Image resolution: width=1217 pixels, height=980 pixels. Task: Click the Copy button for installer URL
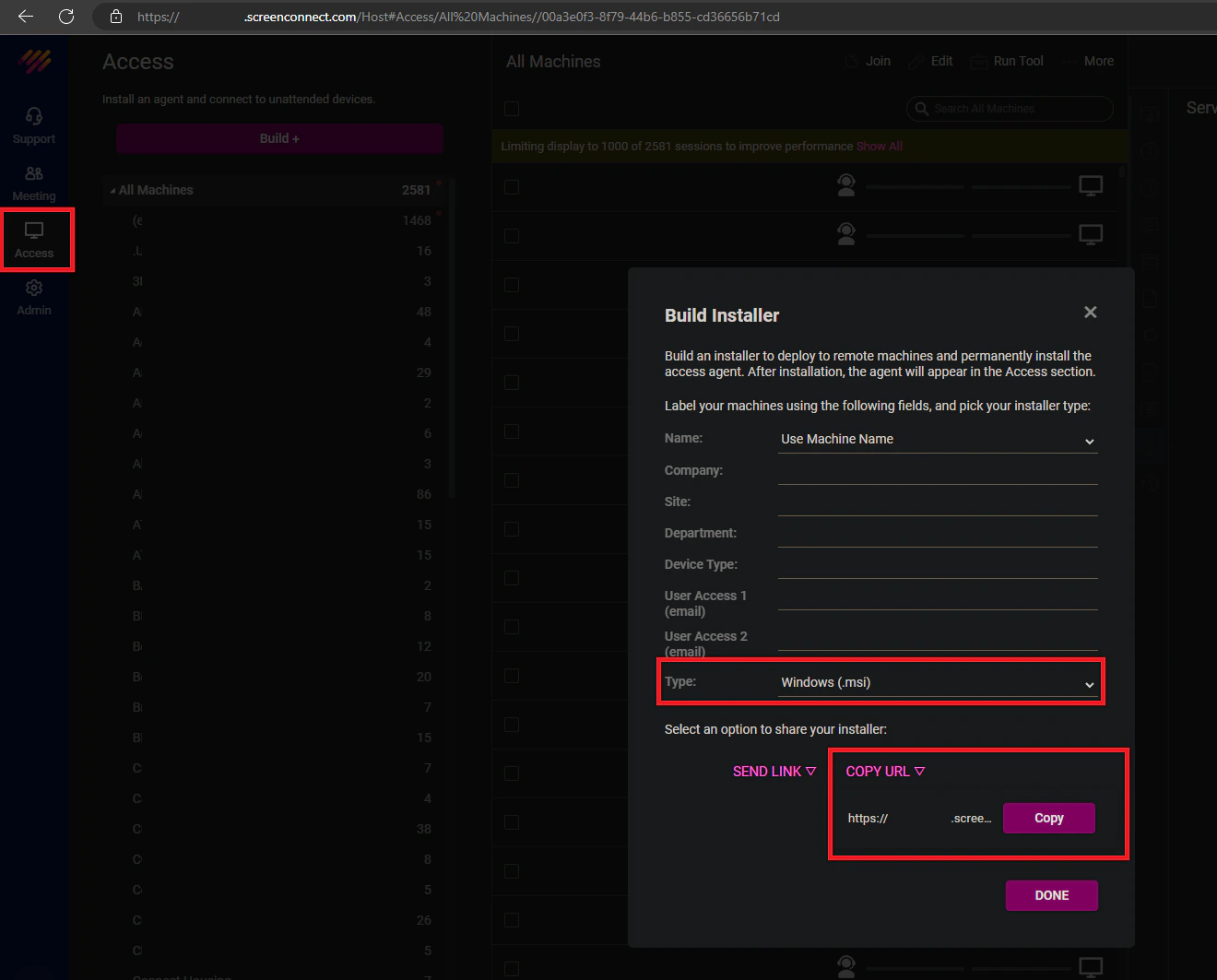coord(1049,818)
